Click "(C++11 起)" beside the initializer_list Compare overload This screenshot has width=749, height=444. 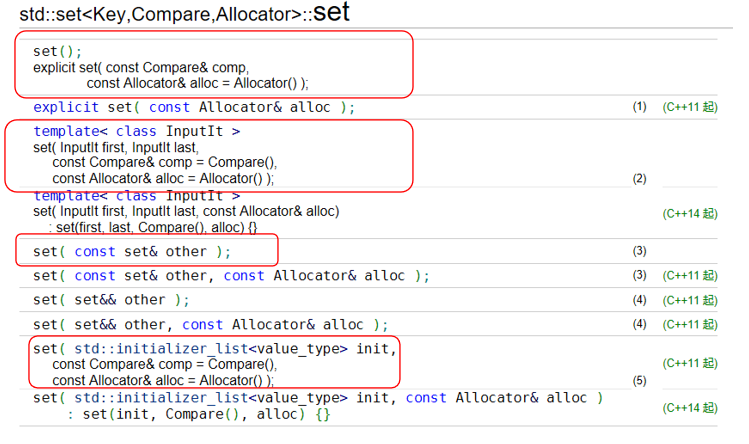(690, 364)
